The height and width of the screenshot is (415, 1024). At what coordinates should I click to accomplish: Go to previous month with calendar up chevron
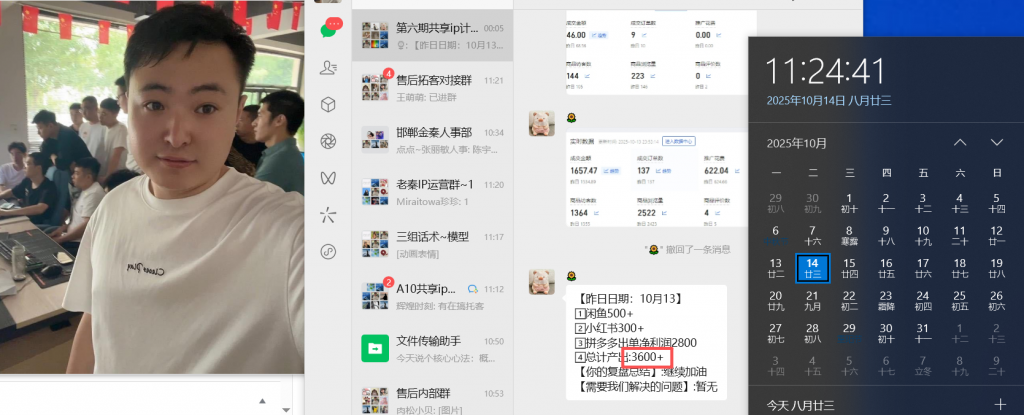tap(959, 142)
